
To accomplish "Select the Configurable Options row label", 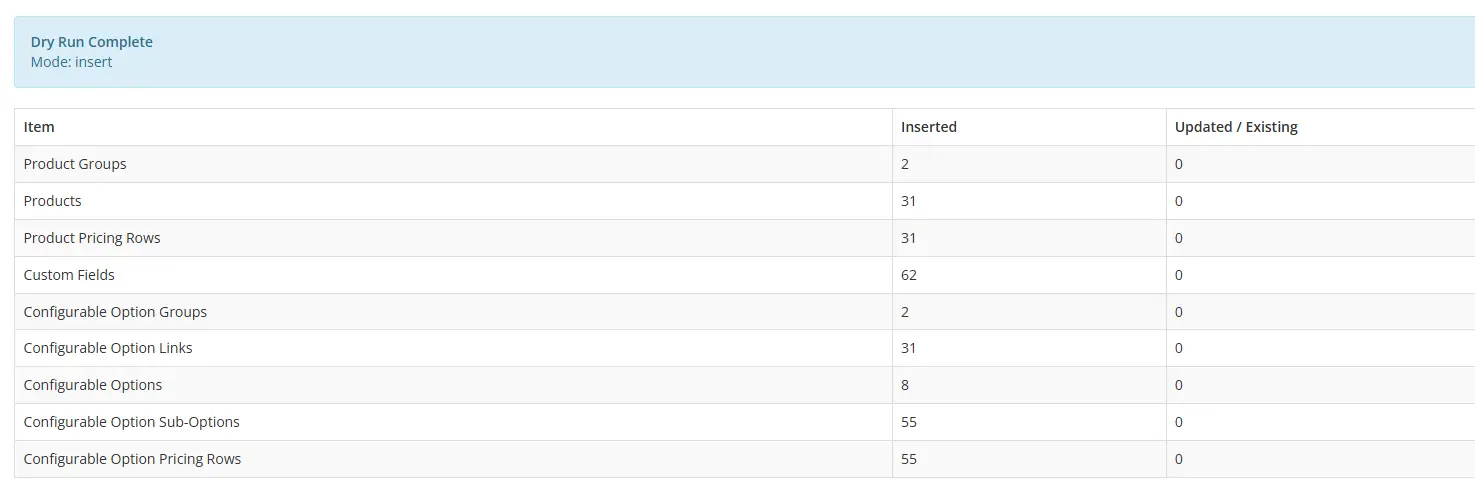I will (x=93, y=385).
